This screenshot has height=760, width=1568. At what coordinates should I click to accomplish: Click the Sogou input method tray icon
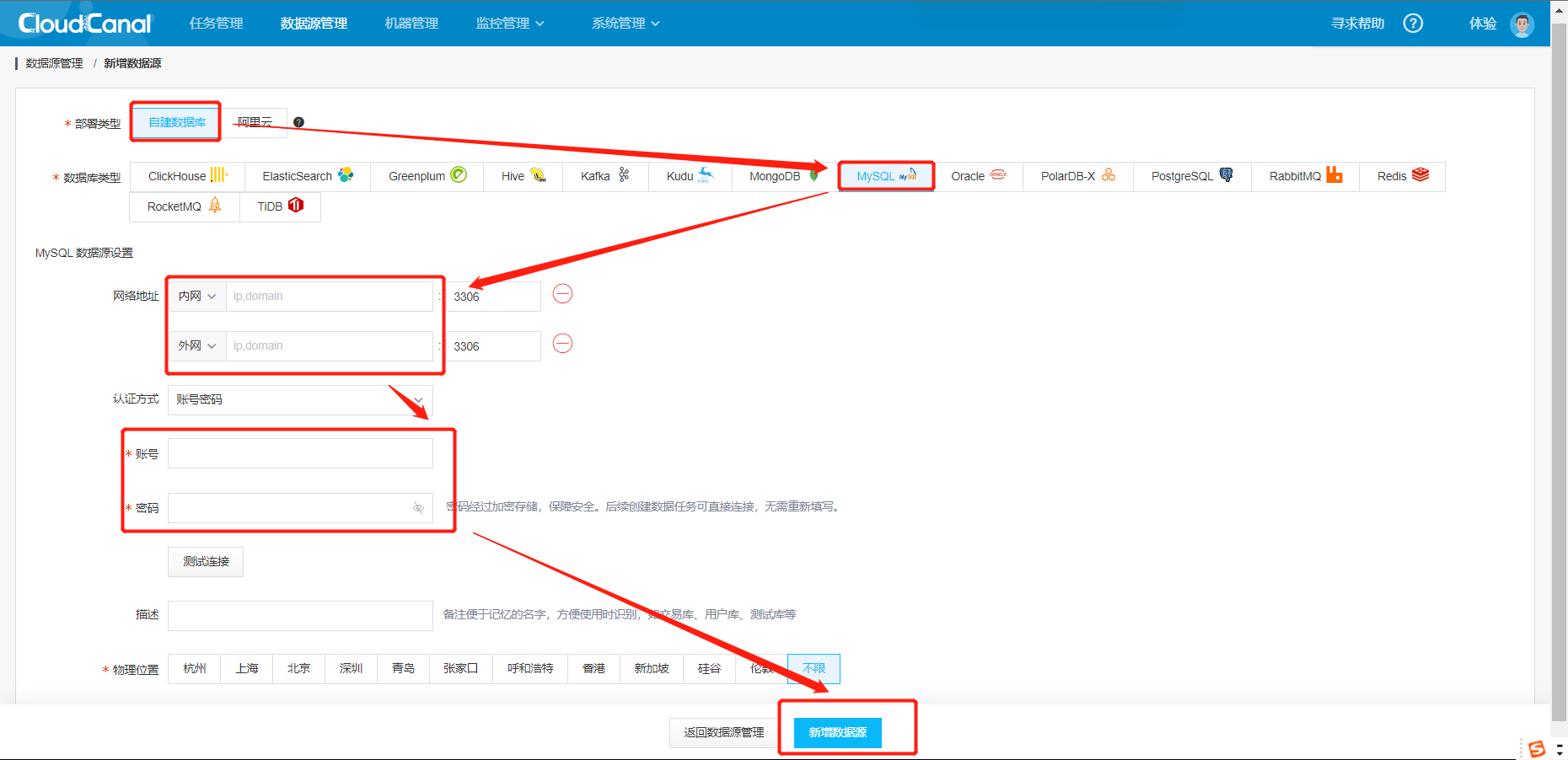coord(1537,748)
